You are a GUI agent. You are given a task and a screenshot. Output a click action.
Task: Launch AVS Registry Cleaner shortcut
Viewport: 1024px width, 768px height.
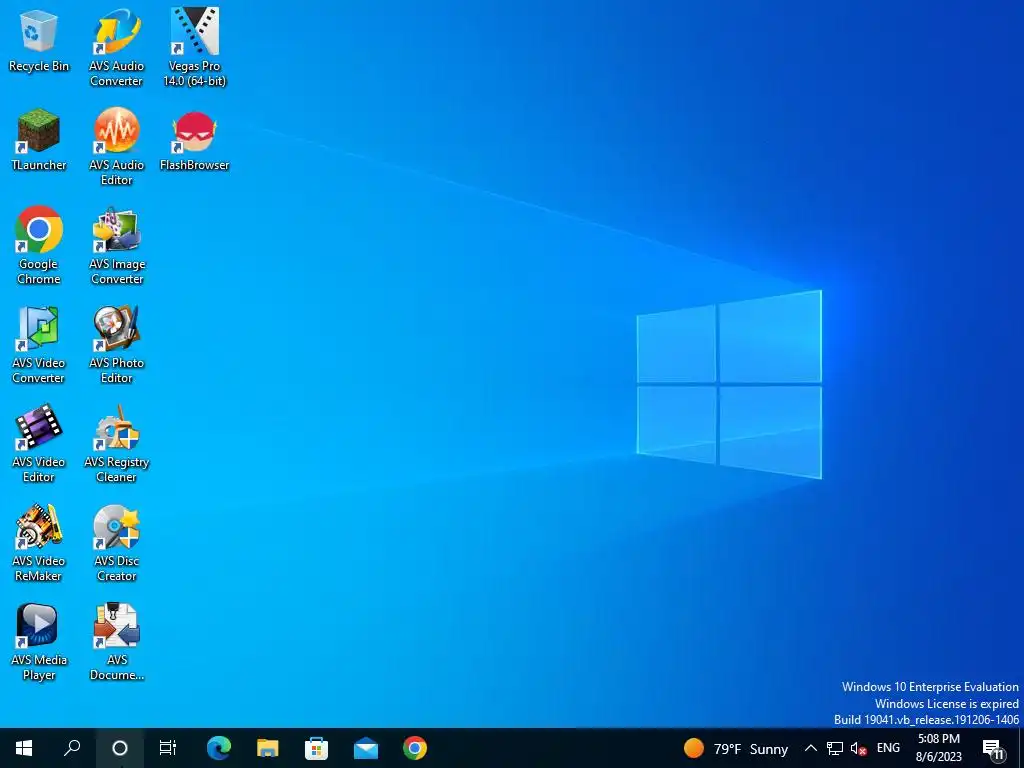pyautogui.click(x=116, y=444)
